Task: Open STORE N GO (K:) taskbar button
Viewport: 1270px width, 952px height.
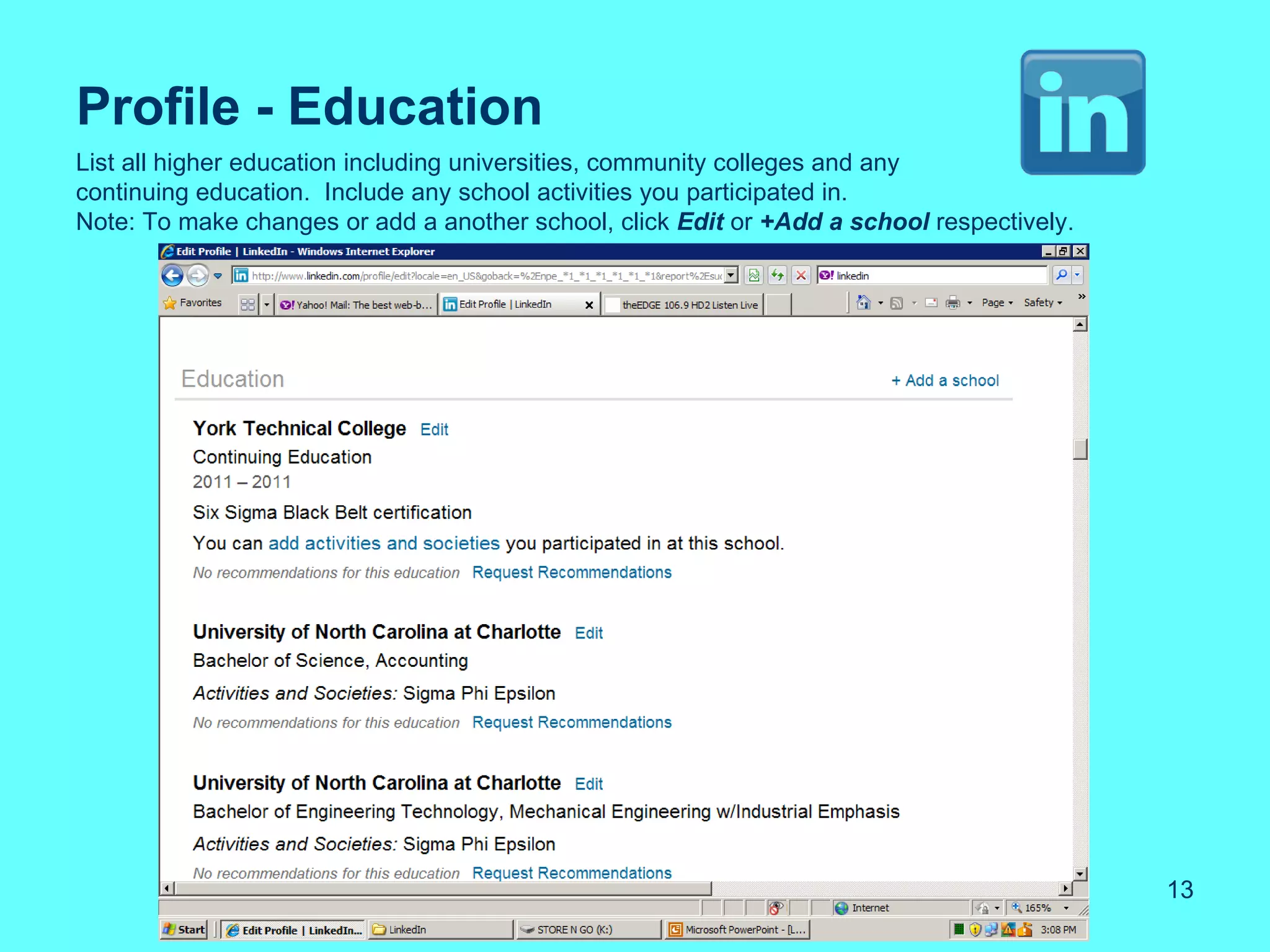Action: pyautogui.click(x=588, y=930)
